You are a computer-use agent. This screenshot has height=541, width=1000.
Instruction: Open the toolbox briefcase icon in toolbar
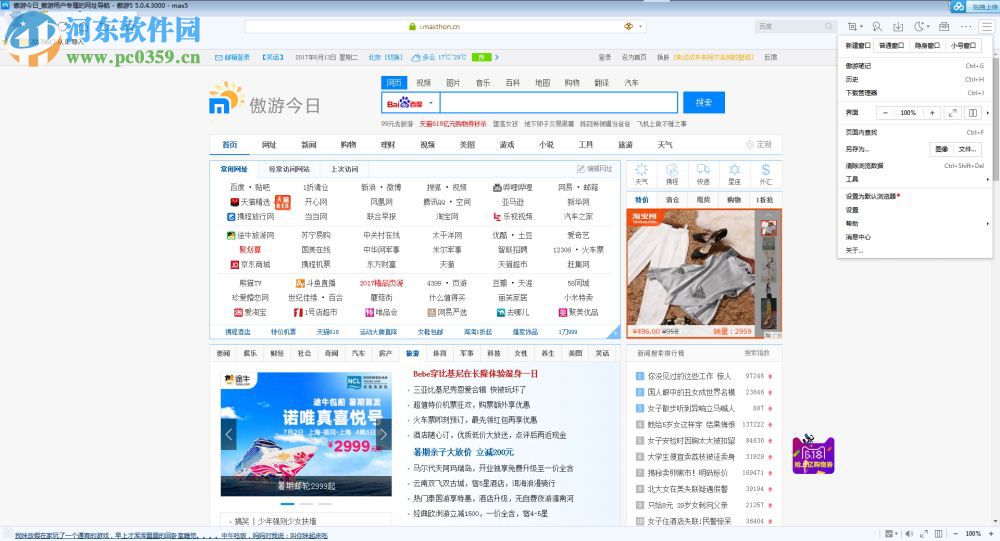tap(944, 26)
